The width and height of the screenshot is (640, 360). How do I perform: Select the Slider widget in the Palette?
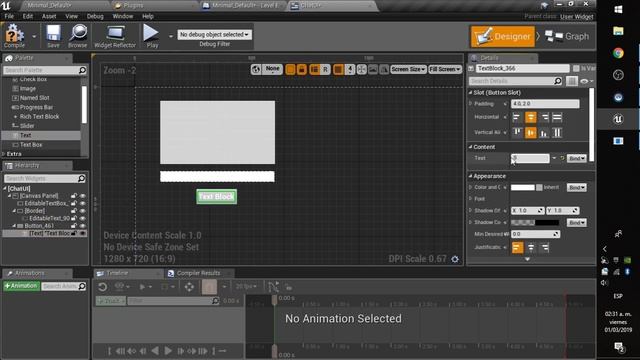click(27, 126)
